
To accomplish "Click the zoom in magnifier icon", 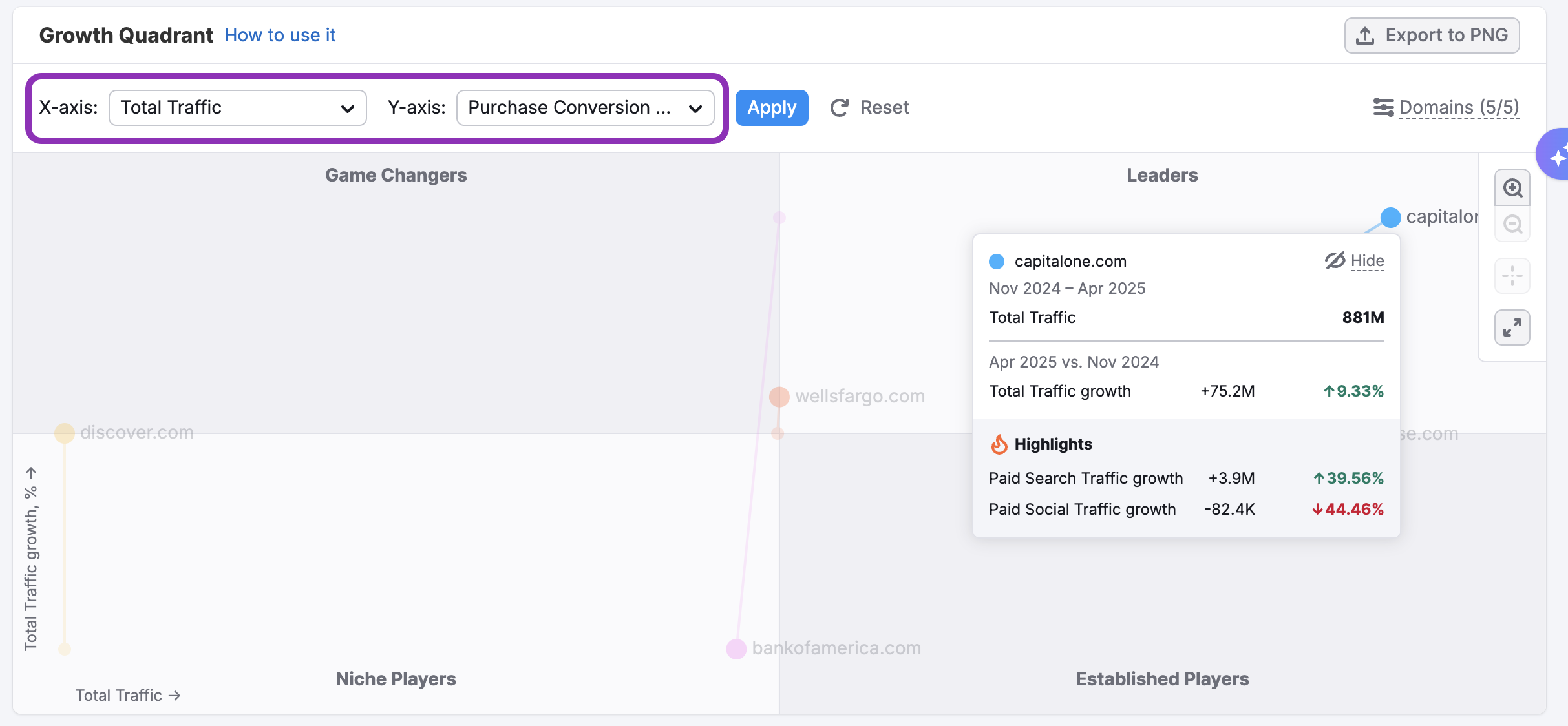I will (1512, 188).
